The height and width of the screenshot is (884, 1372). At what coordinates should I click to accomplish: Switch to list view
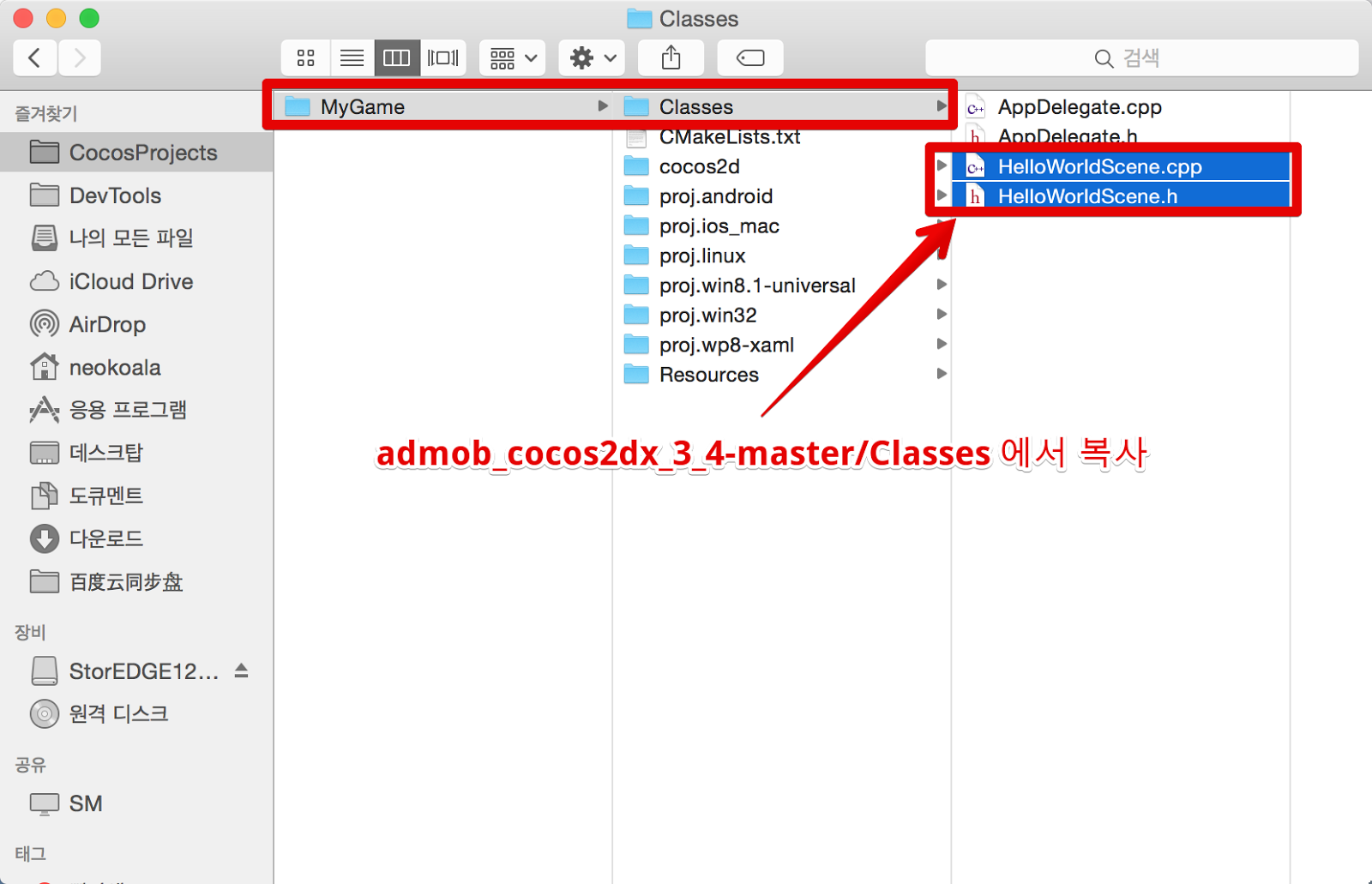click(352, 57)
